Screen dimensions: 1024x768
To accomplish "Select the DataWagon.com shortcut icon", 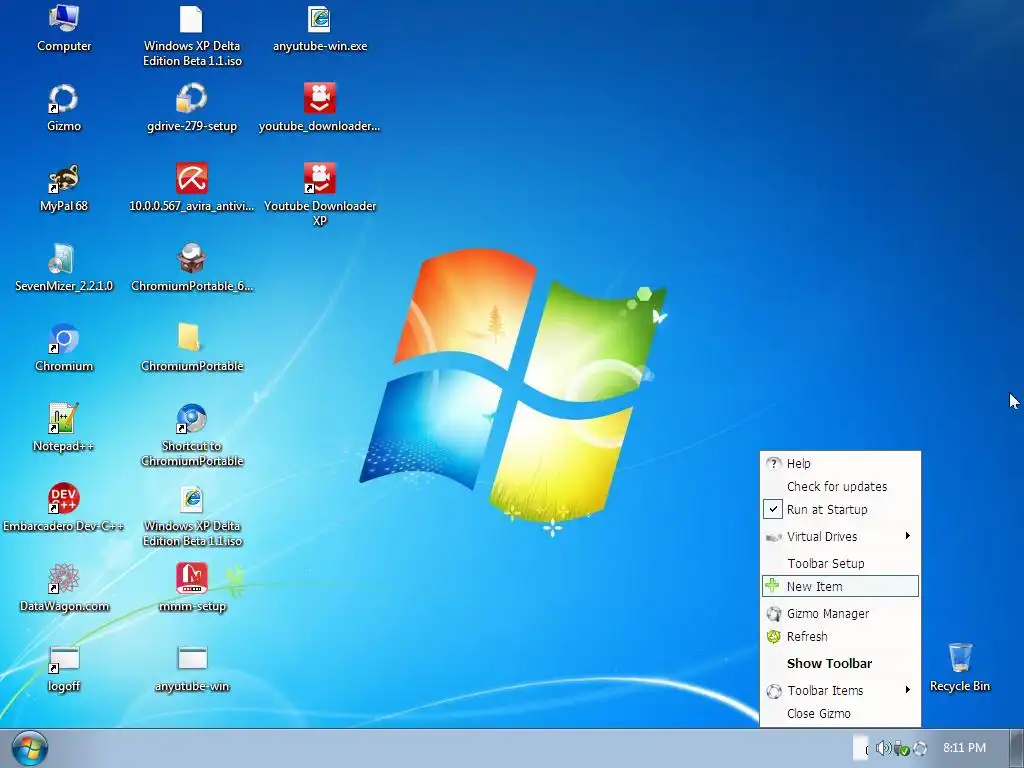I will [x=63, y=579].
